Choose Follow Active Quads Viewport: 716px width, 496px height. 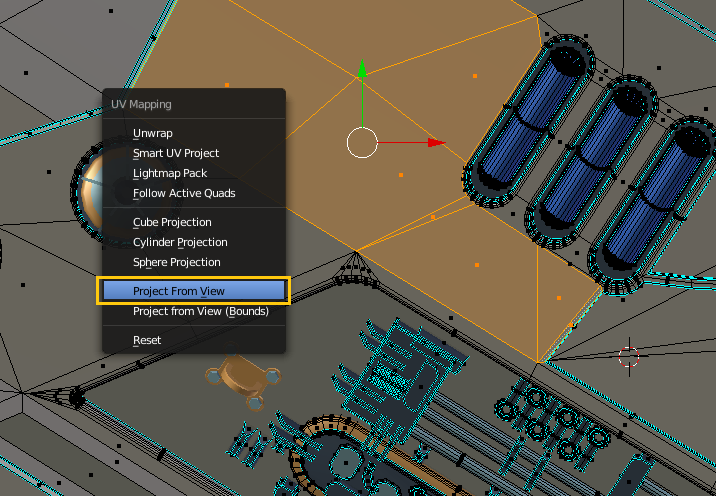coord(194,194)
